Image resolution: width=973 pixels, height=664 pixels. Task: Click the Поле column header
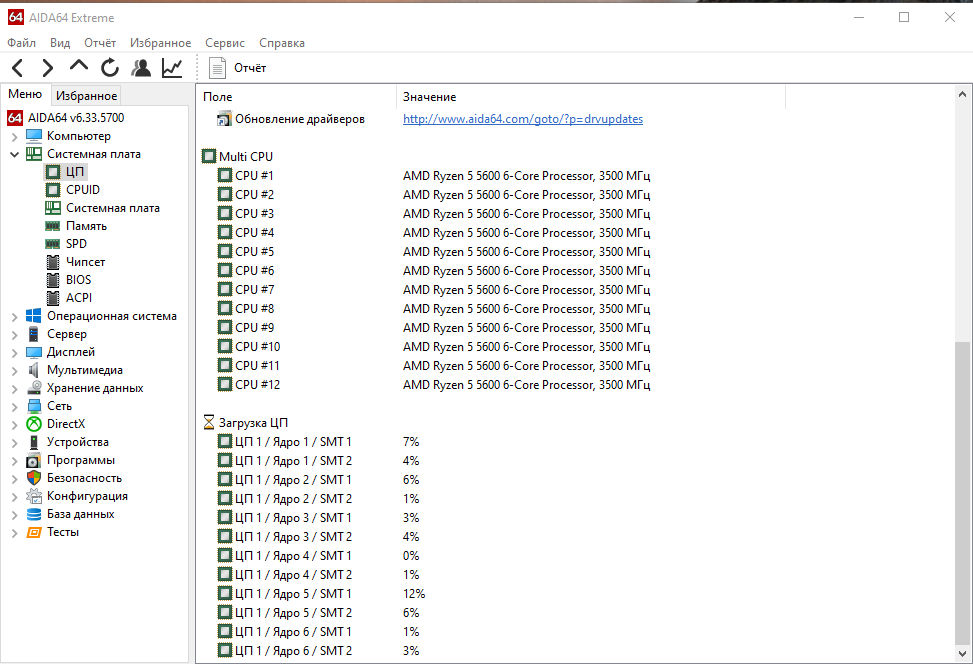point(297,97)
